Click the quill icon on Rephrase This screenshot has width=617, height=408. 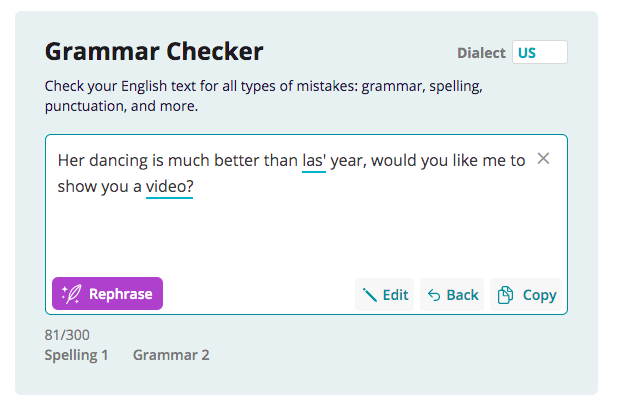coord(71,294)
